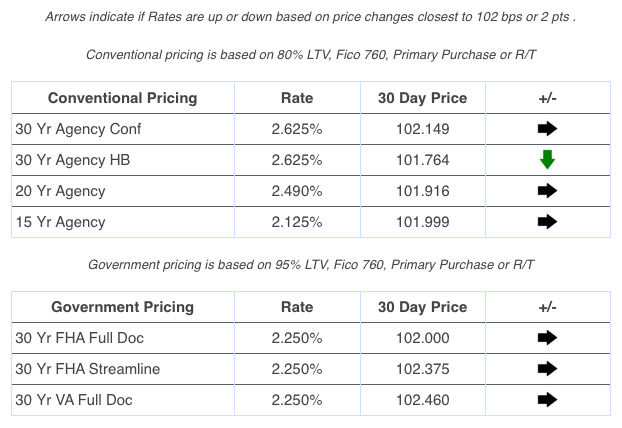This screenshot has width=622, height=428.
Task: Click the arrow icon for 30 Yr VA Full Doc
Action: tap(547, 400)
